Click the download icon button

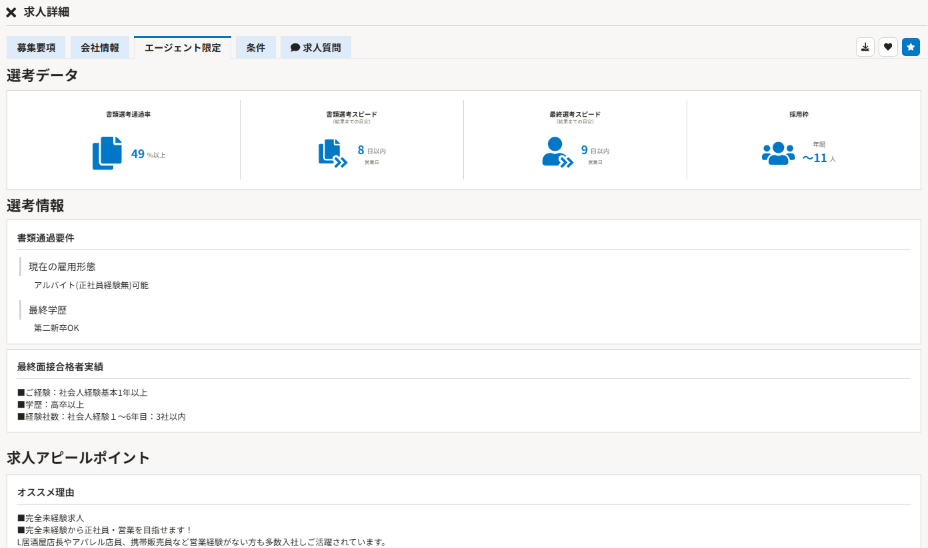pyautogui.click(x=865, y=47)
